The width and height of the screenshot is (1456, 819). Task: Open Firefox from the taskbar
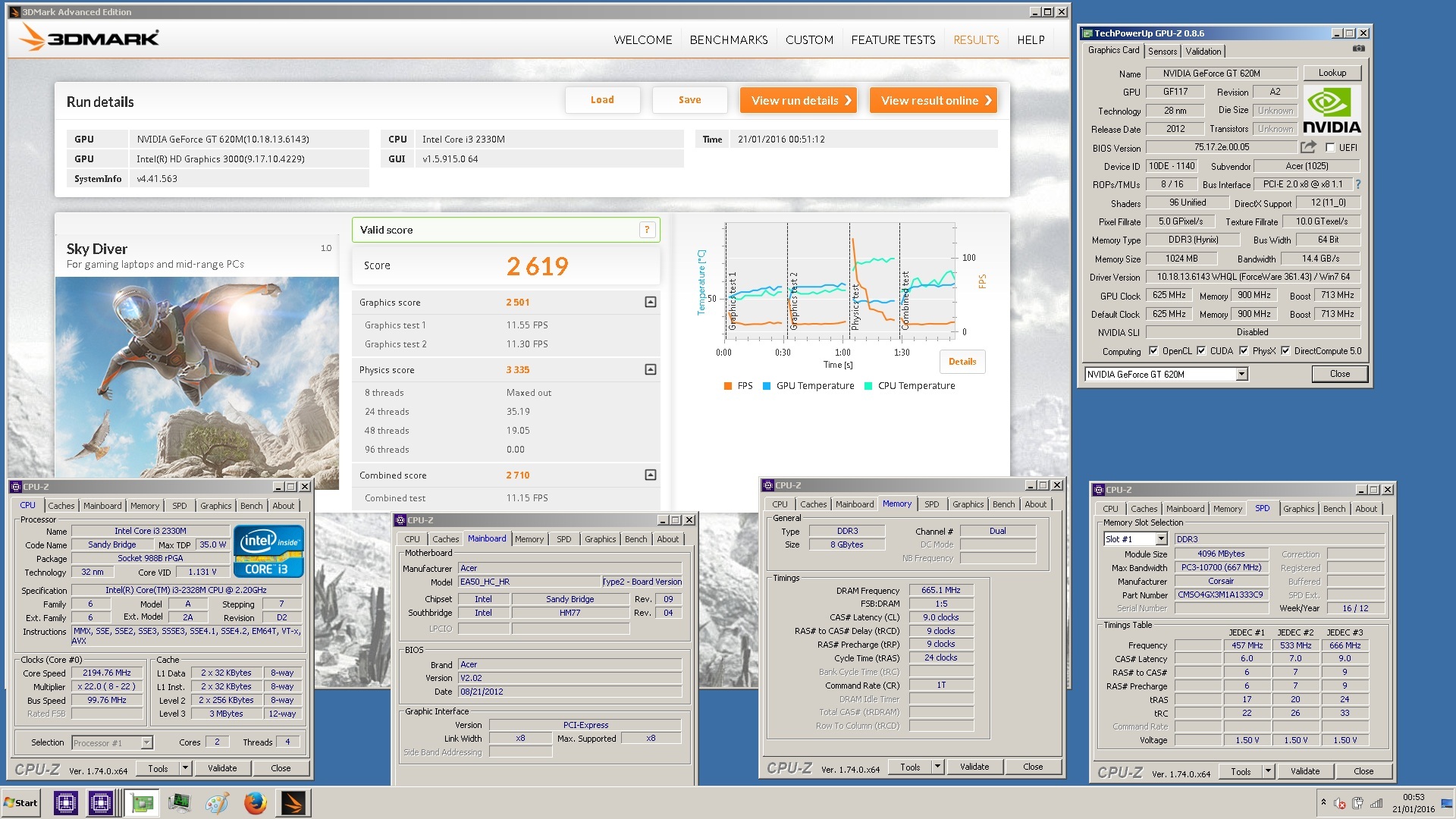pyautogui.click(x=255, y=803)
